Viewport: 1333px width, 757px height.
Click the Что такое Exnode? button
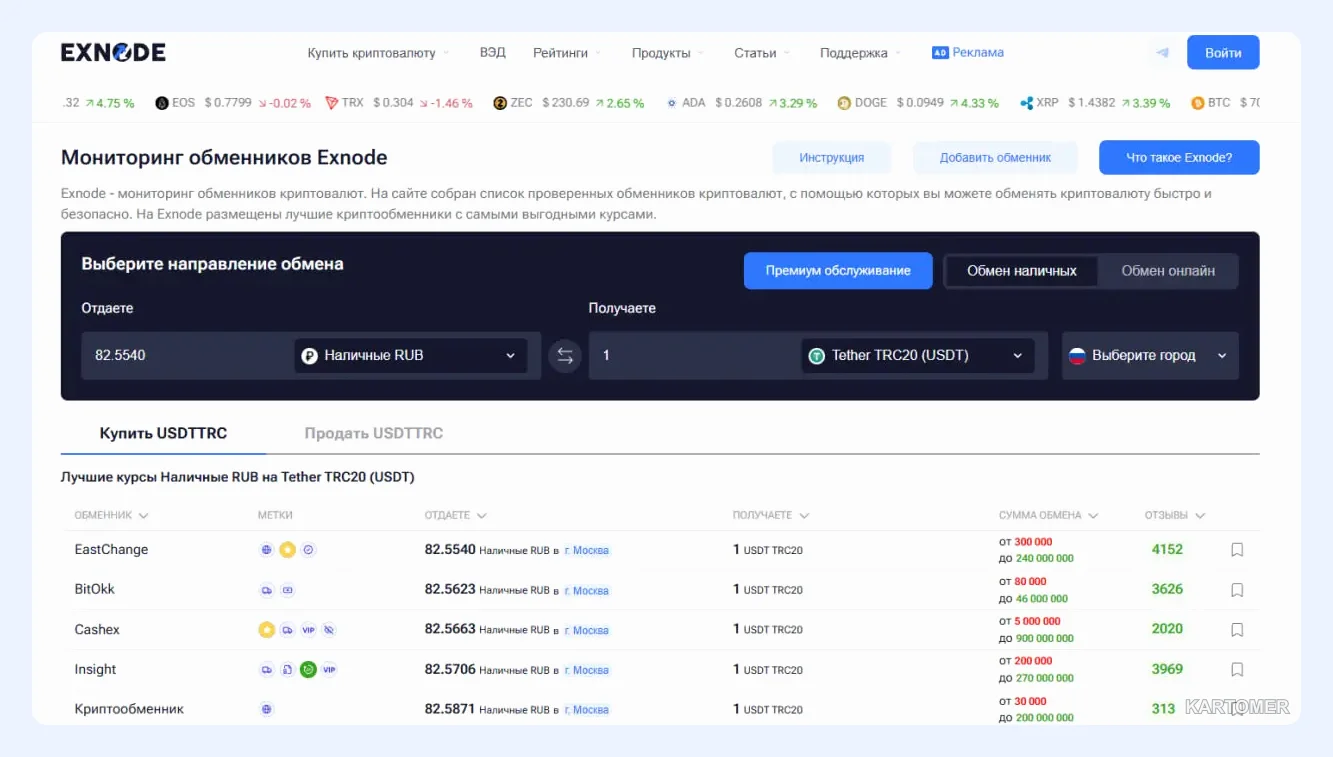1179,158
